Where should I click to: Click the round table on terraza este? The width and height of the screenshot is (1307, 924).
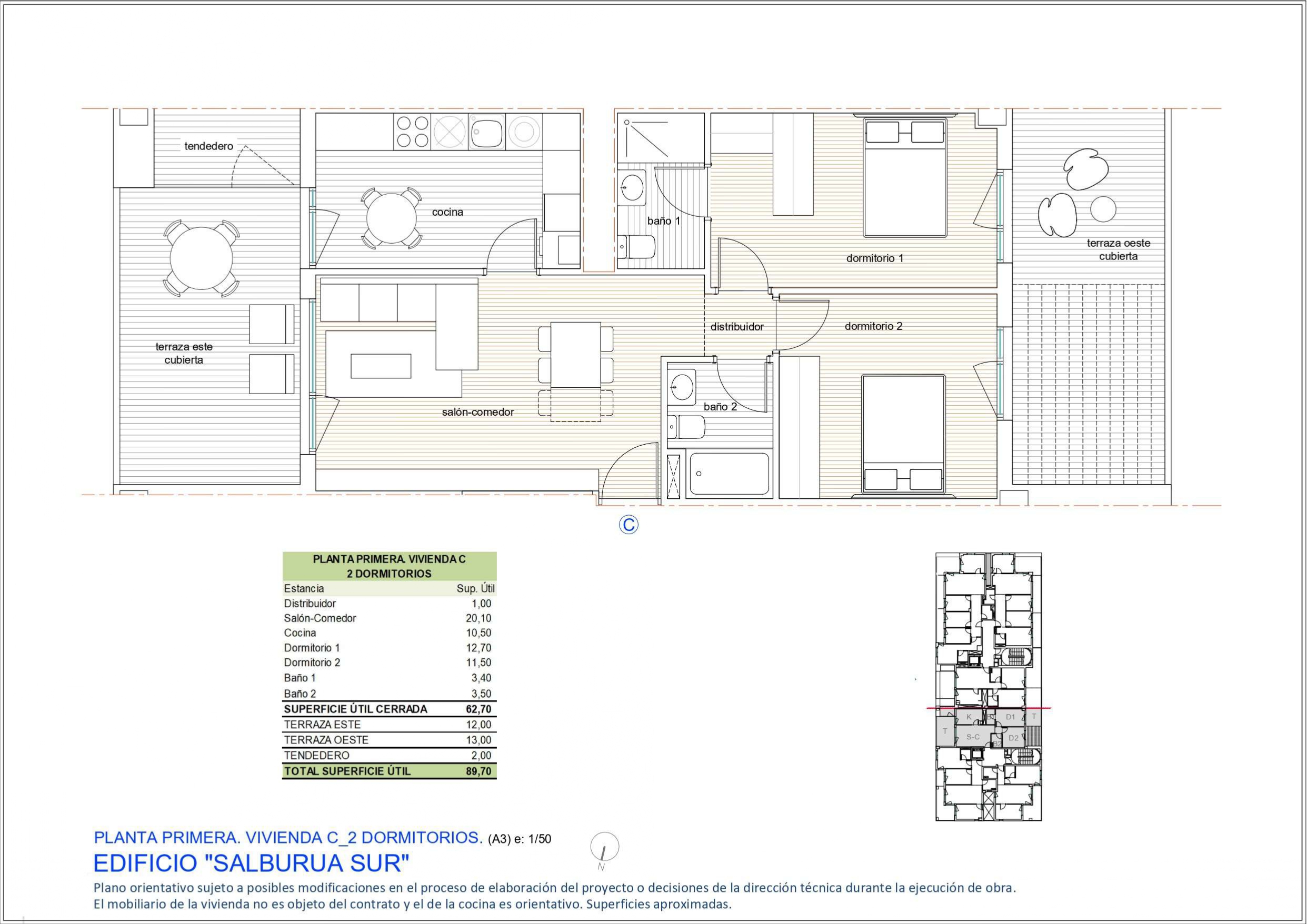(202, 258)
